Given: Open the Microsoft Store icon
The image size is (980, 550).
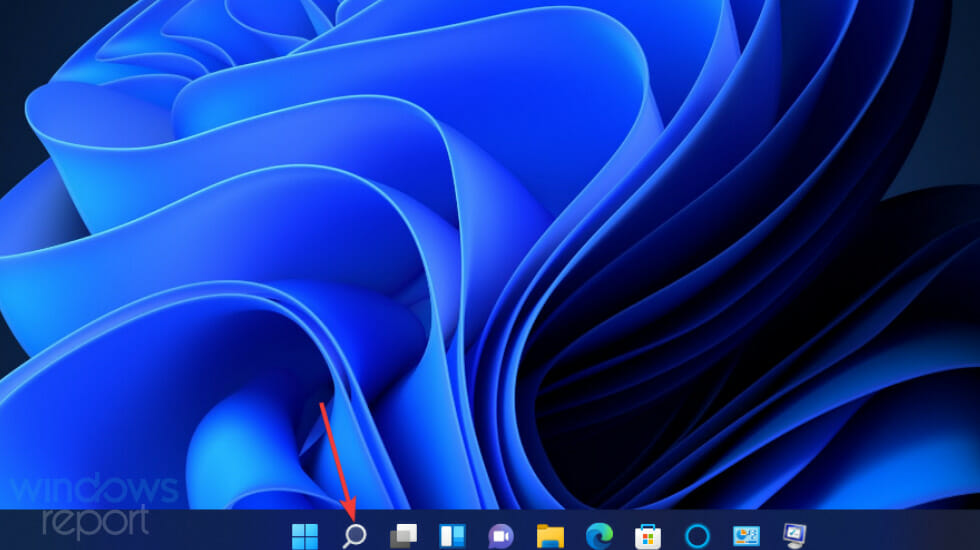Looking at the screenshot, I should pyautogui.click(x=648, y=536).
